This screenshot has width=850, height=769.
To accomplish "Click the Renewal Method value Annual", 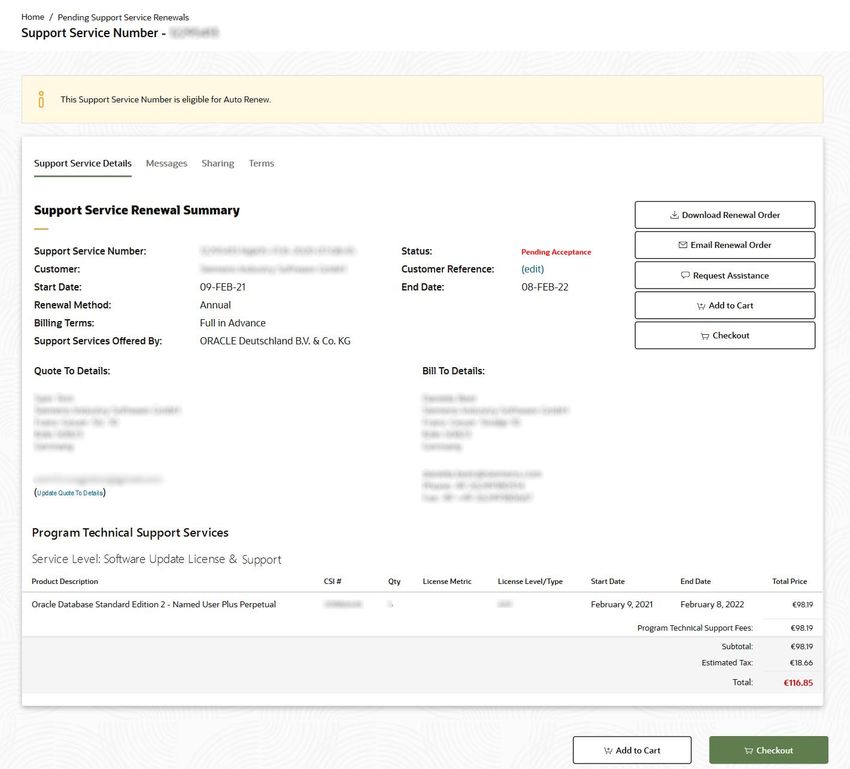I will click(215, 305).
